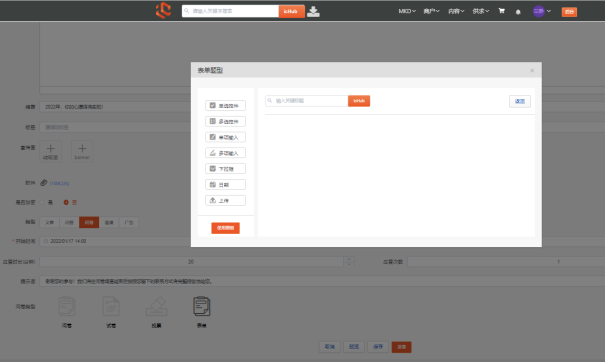The width and height of the screenshot is (605, 362).
Task: Switch to the 文章 type tab
Action: [x=50, y=222]
